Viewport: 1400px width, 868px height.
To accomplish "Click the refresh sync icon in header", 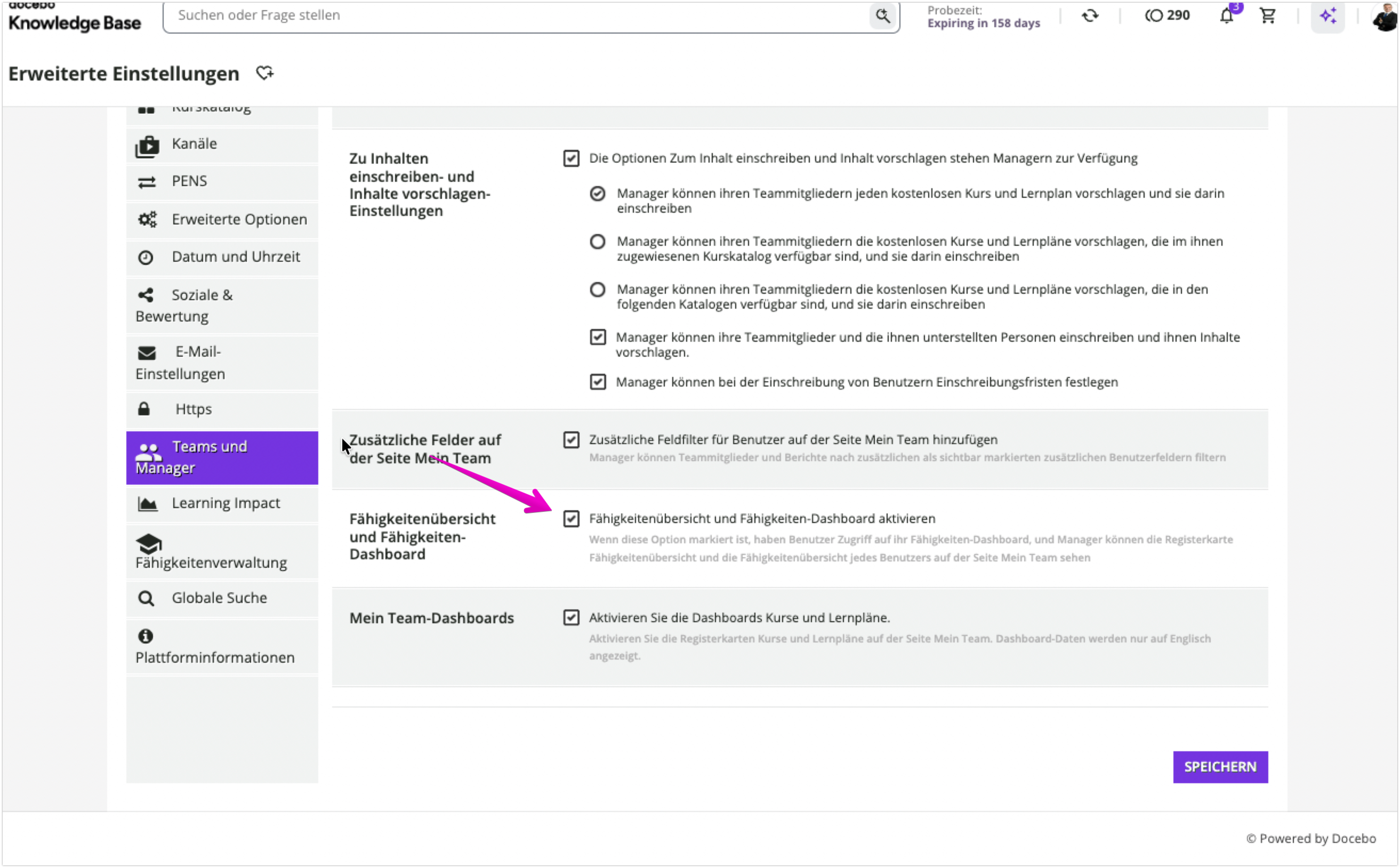I will point(1089,15).
